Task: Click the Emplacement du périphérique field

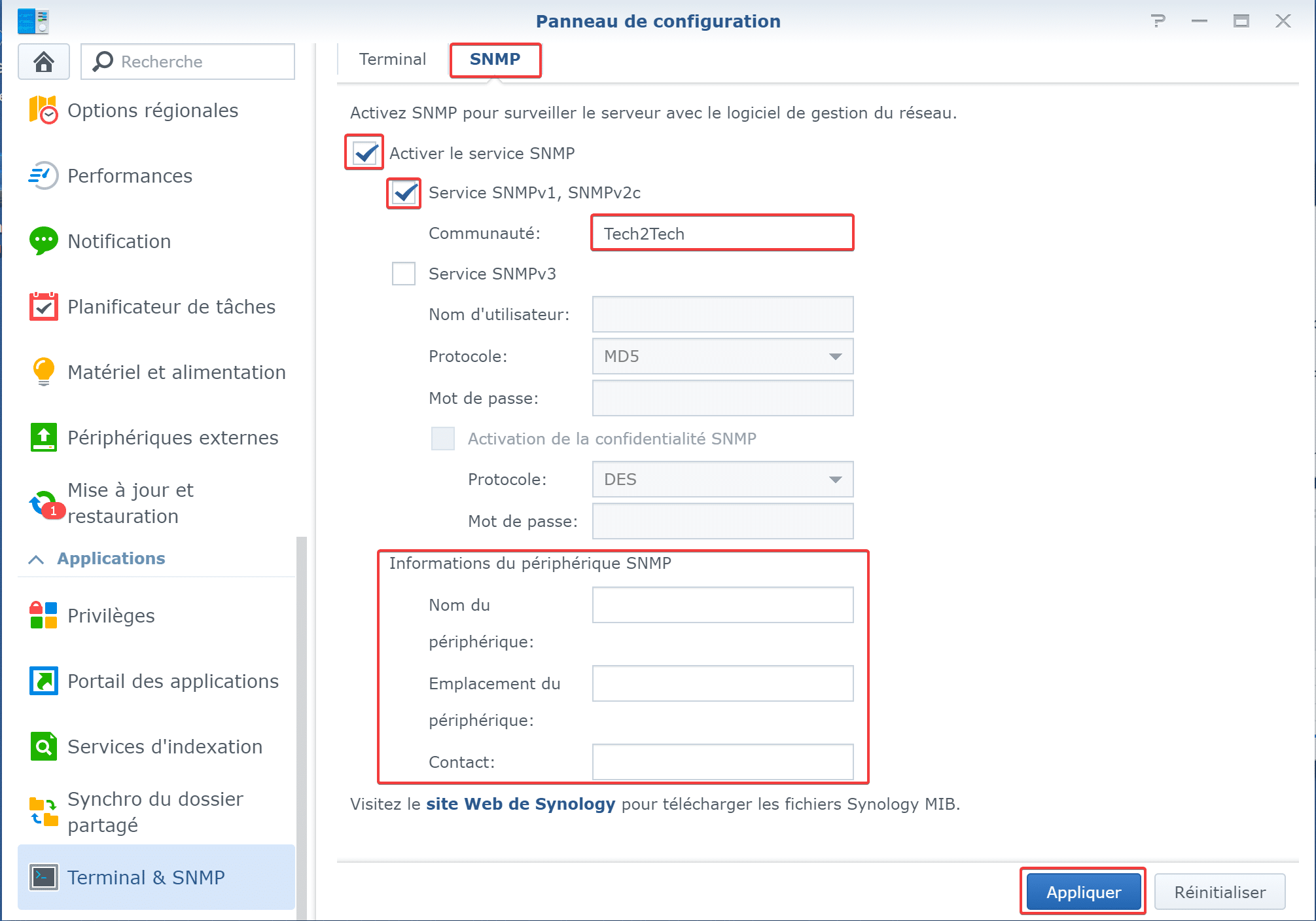Action: 722,683
